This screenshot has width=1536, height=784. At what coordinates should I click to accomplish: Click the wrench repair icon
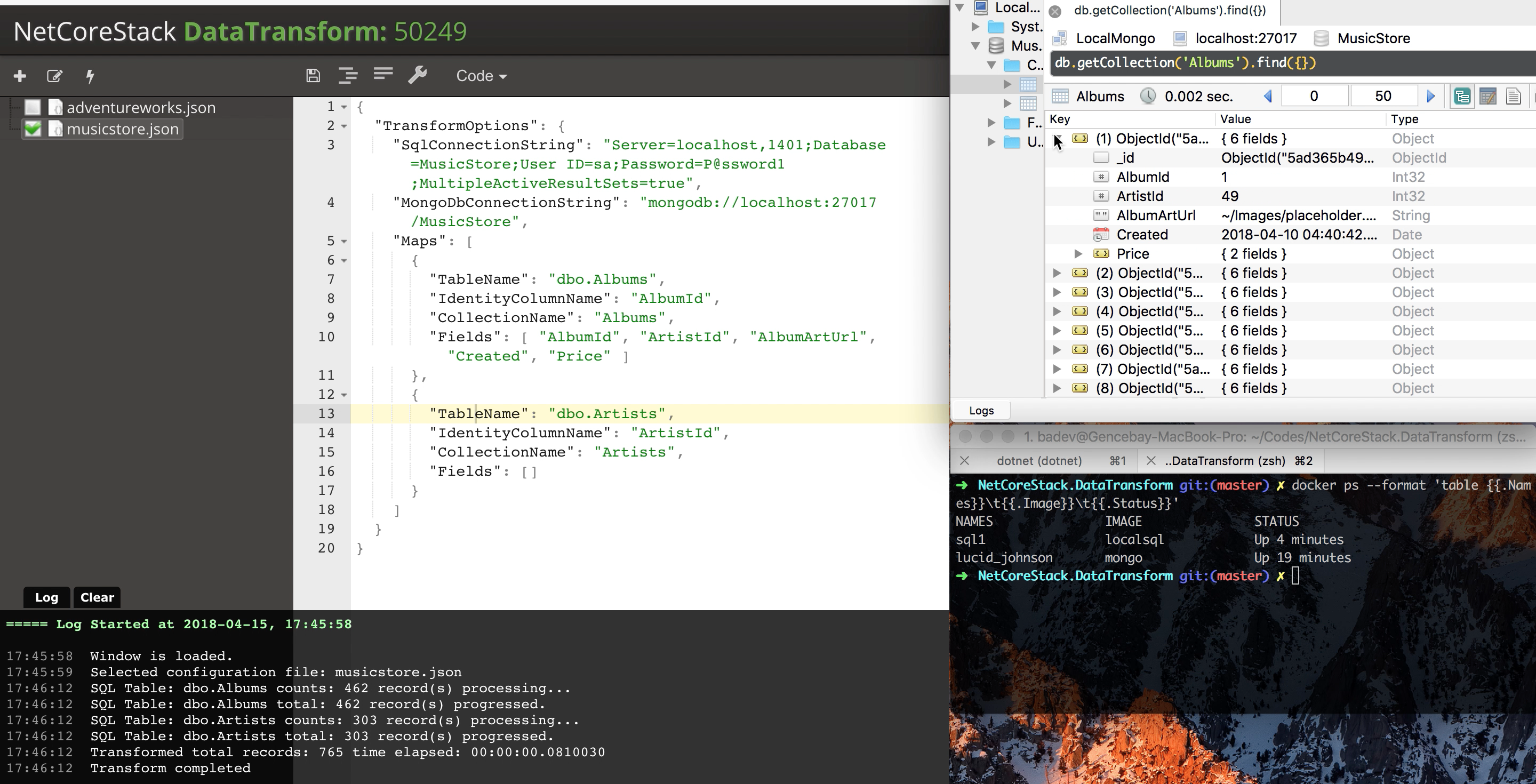coord(418,75)
